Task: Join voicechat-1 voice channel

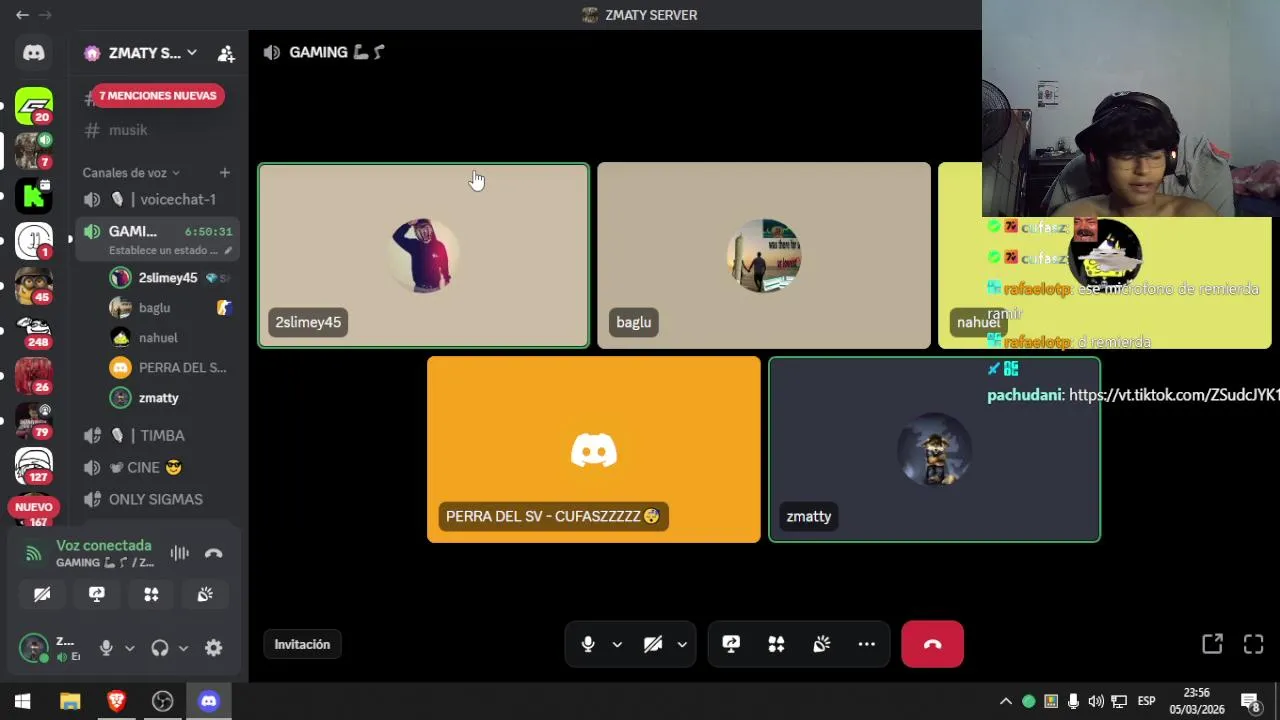Action: coord(158,199)
